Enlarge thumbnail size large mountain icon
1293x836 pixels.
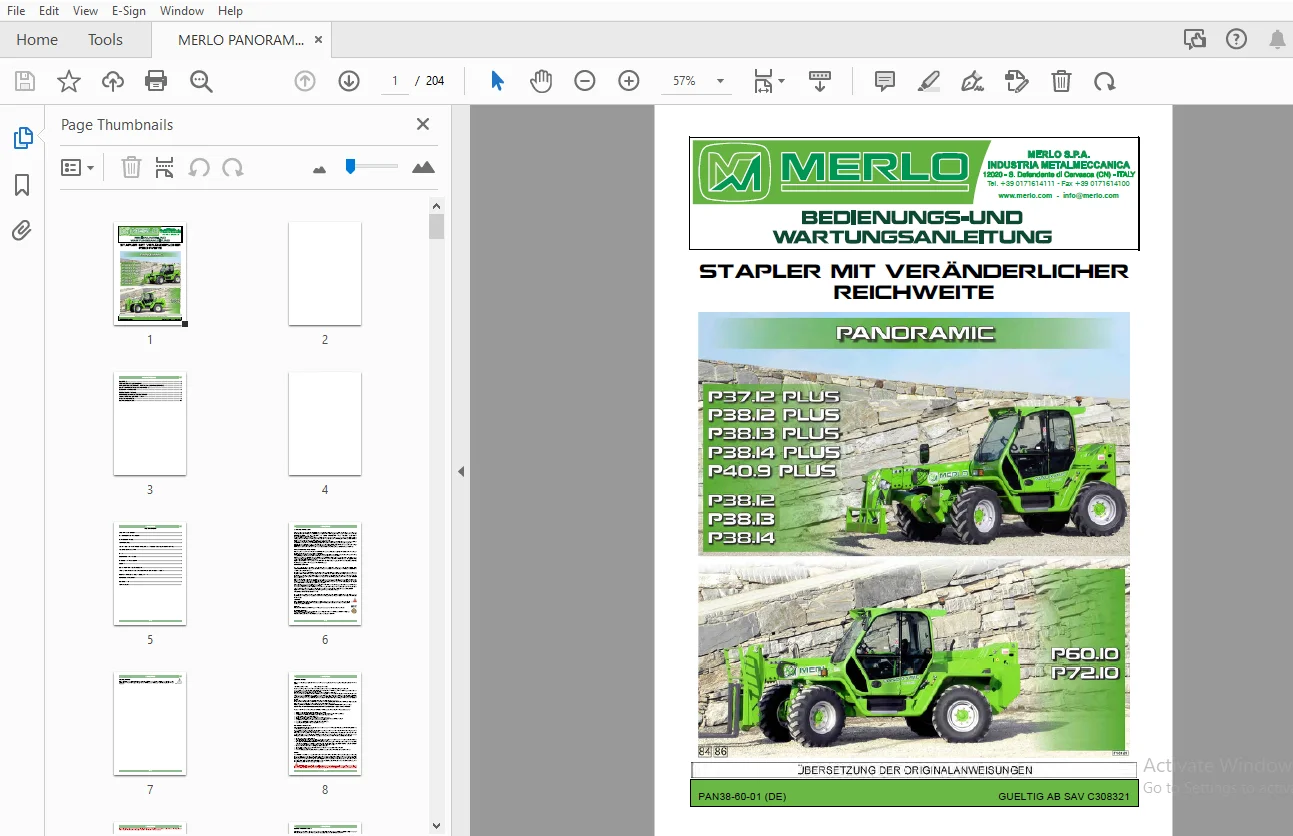coord(424,168)
